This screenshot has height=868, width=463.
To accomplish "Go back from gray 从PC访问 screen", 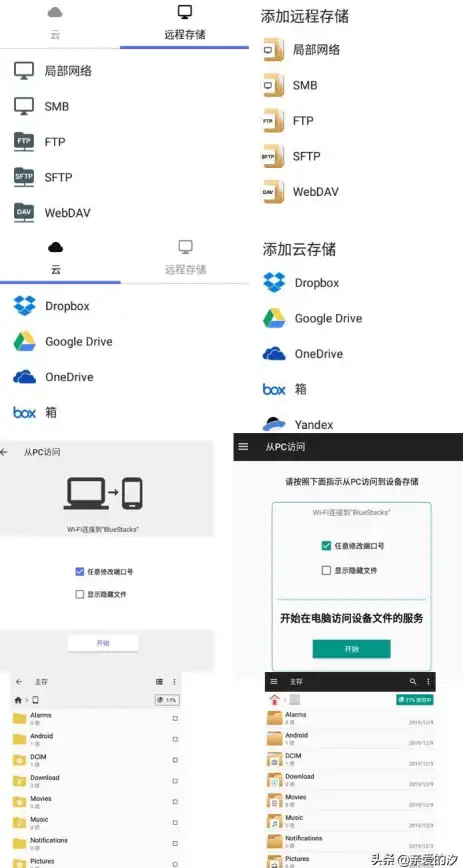I will tap(5, 452).
